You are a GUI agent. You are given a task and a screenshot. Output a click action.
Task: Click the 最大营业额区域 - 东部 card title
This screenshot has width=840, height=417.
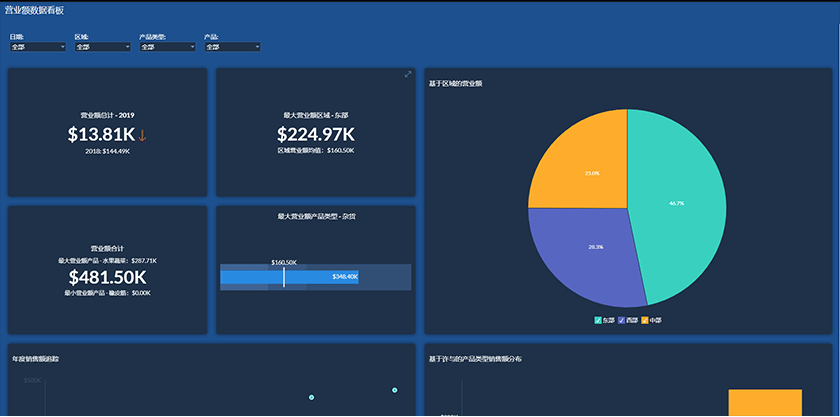pos(316,115)
